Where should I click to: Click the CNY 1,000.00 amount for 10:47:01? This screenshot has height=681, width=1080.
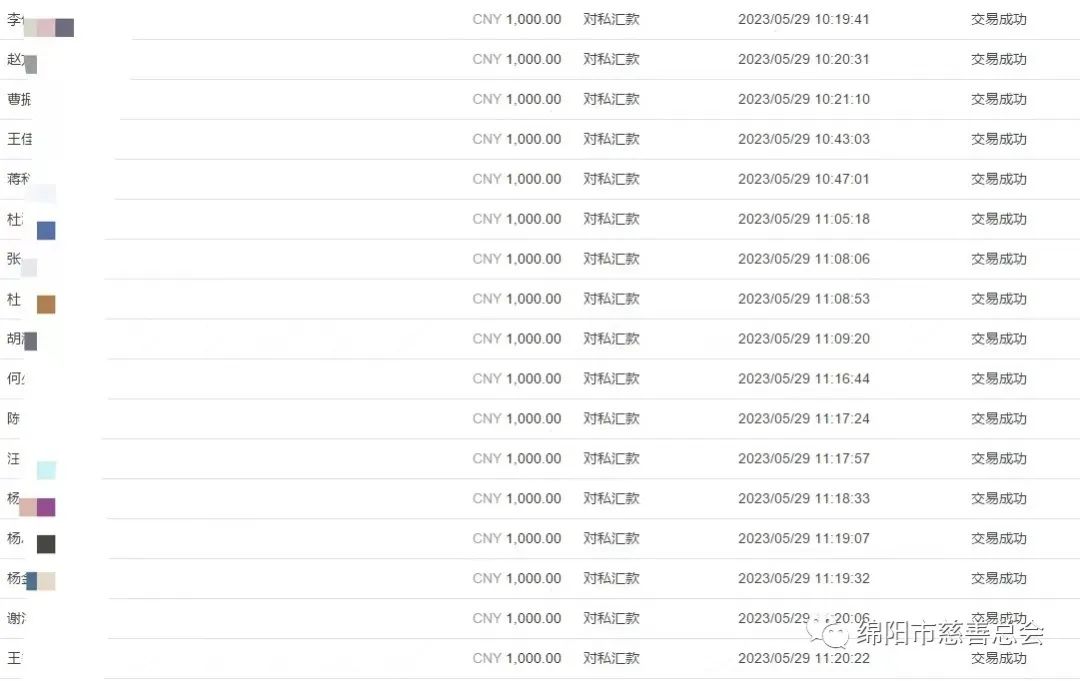tap(517, 179)
